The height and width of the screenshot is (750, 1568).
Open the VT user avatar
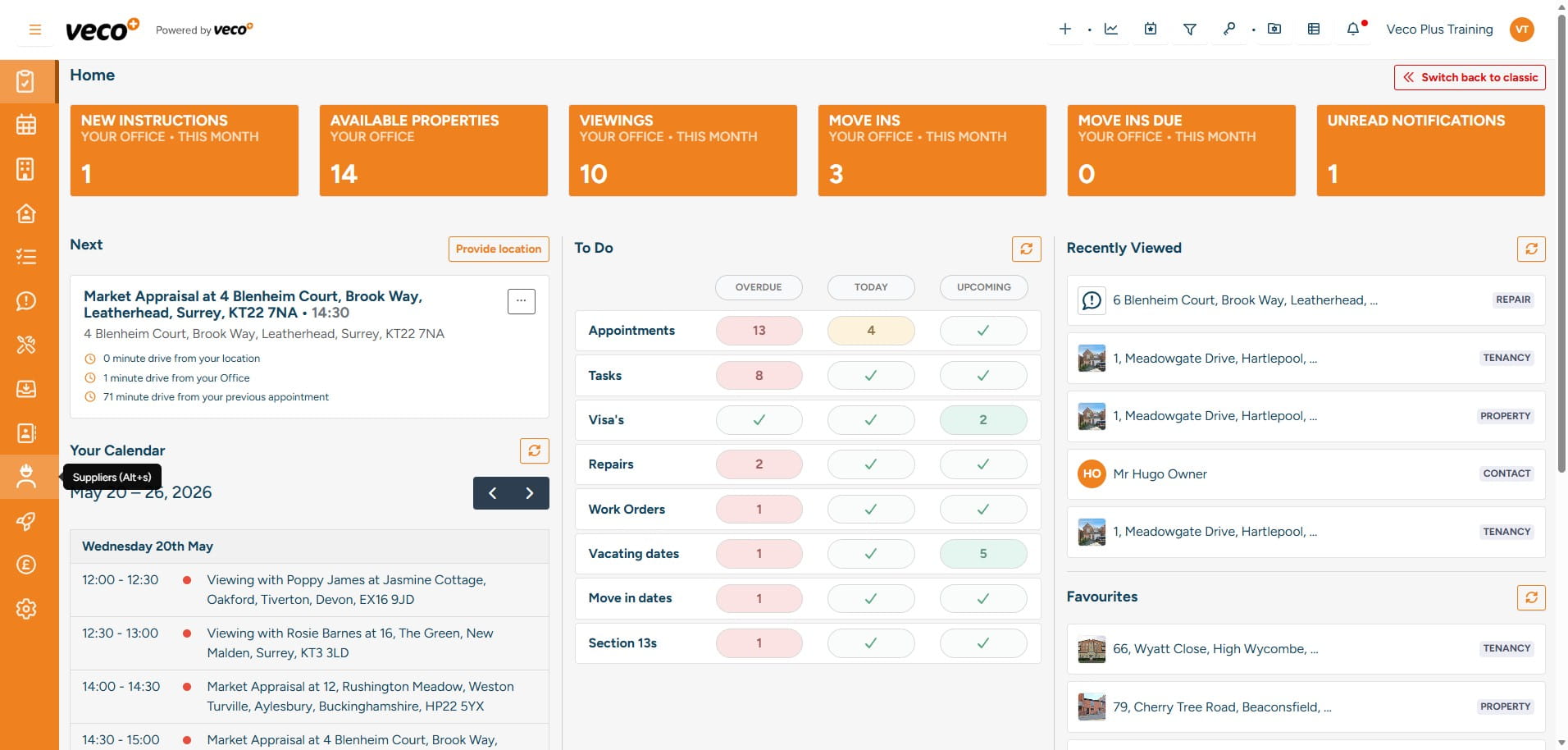tap(1522, 30)
